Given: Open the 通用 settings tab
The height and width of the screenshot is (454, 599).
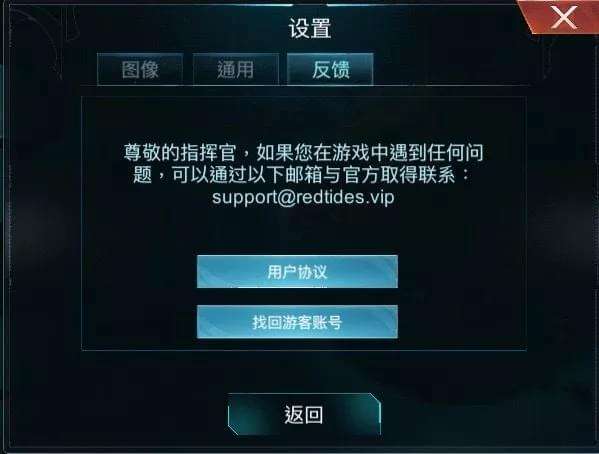Looking at the screenshot, I should click(235, 70).
